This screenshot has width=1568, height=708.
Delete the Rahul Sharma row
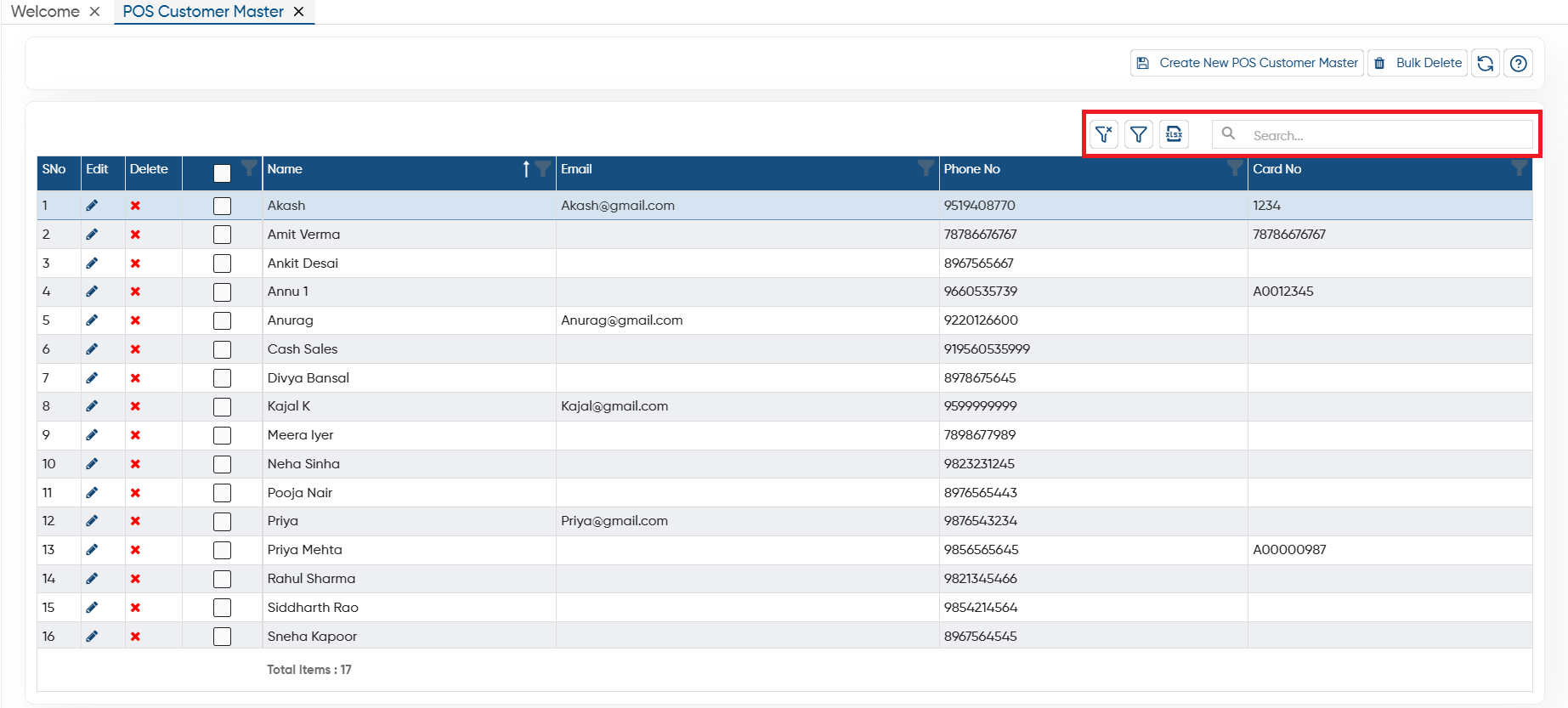(x=135, y=579)
